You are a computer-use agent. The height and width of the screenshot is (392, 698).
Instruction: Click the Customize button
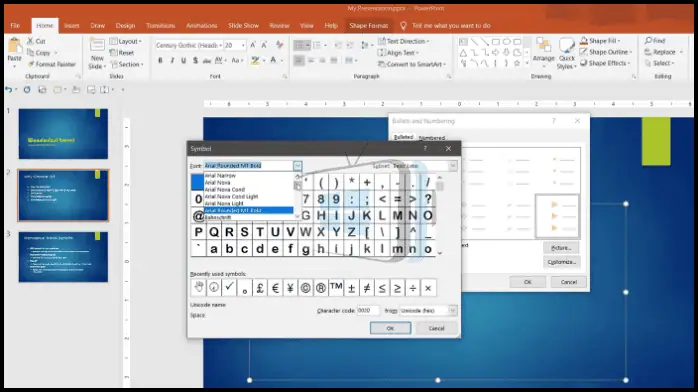coord(561,262)
